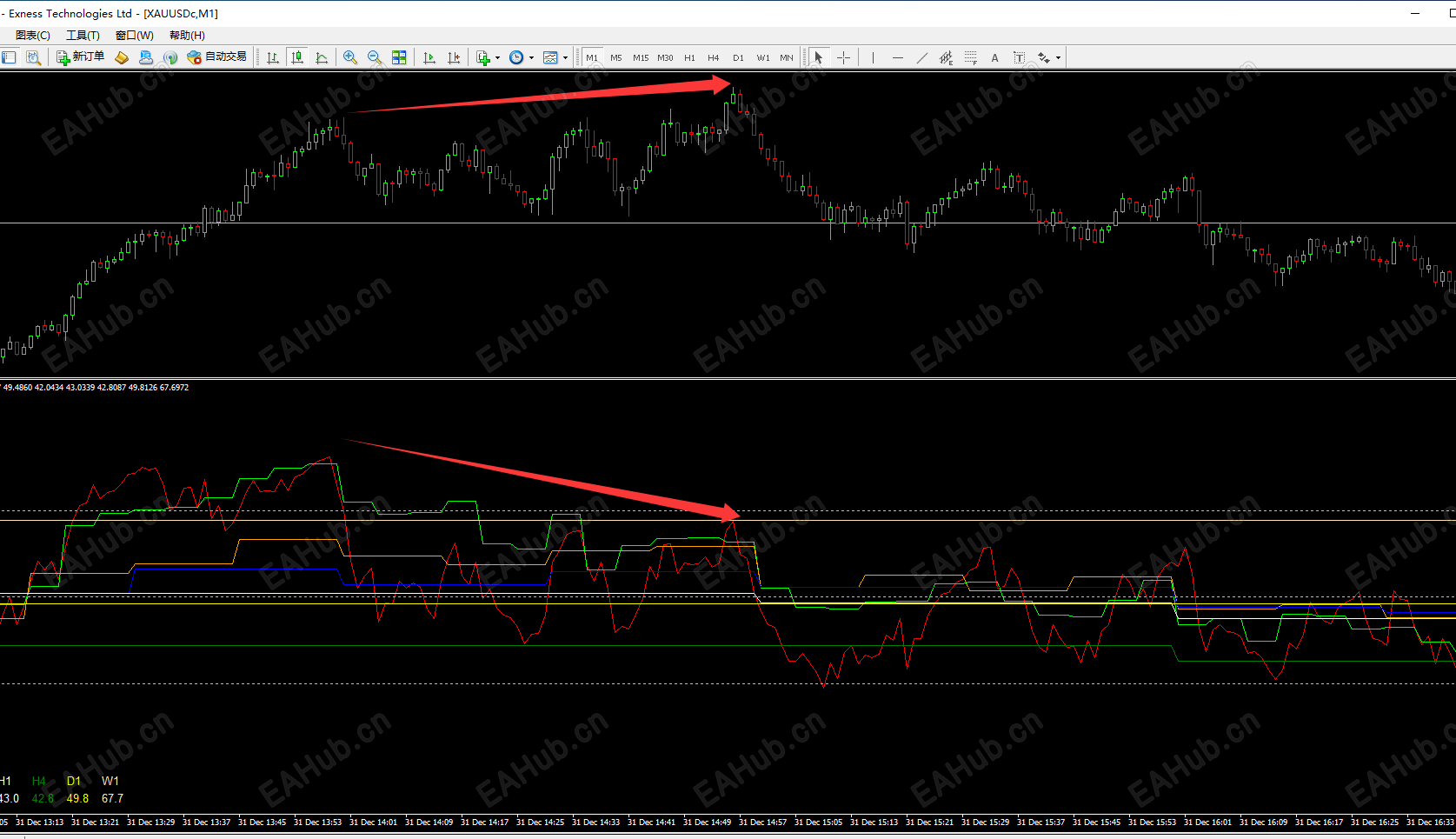This screenshot has width=1456, height=839.
Task: Open the green signals radar icon
Action: click(170, 57)
